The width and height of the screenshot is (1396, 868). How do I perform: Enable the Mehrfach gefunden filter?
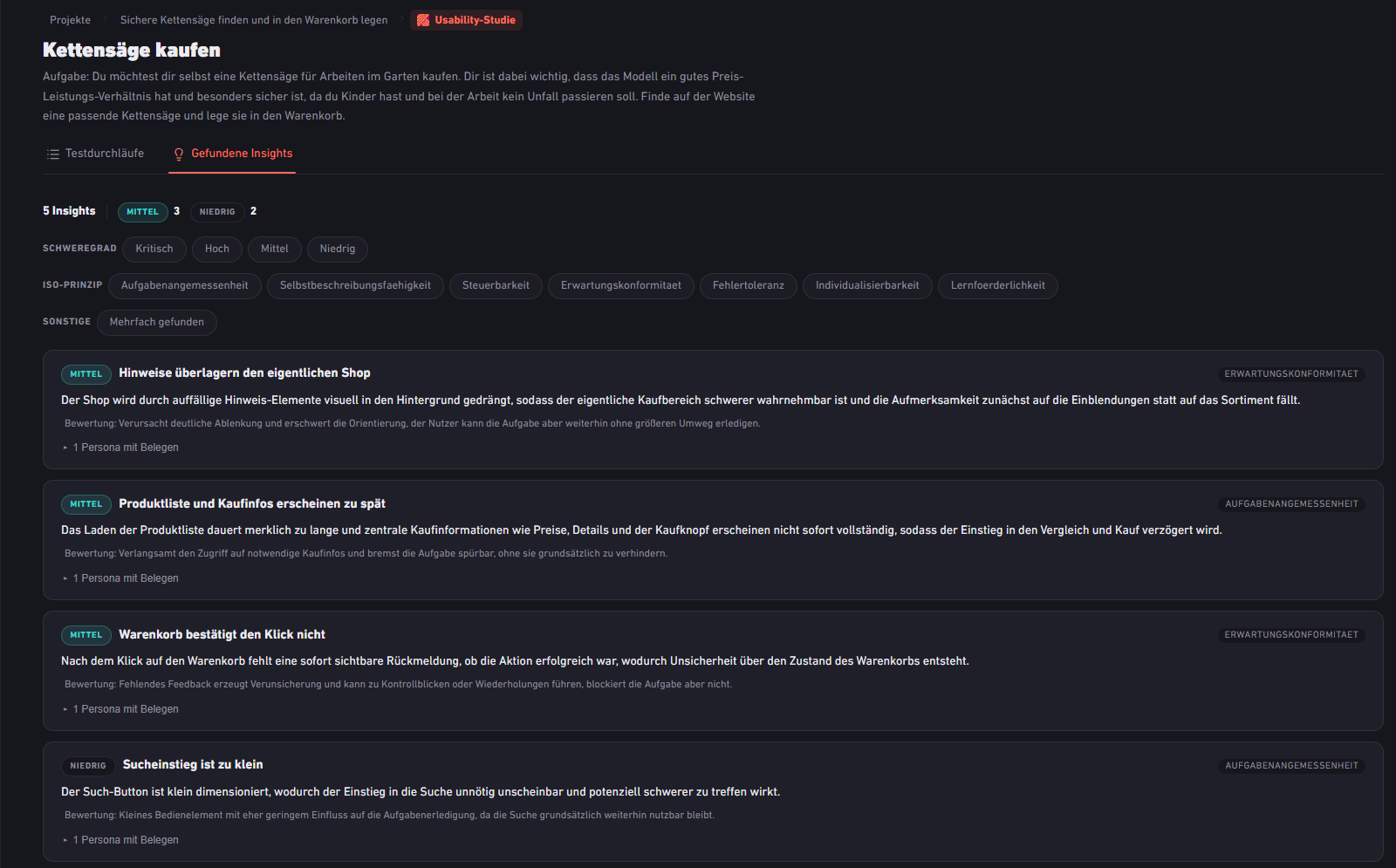point(157,322)
